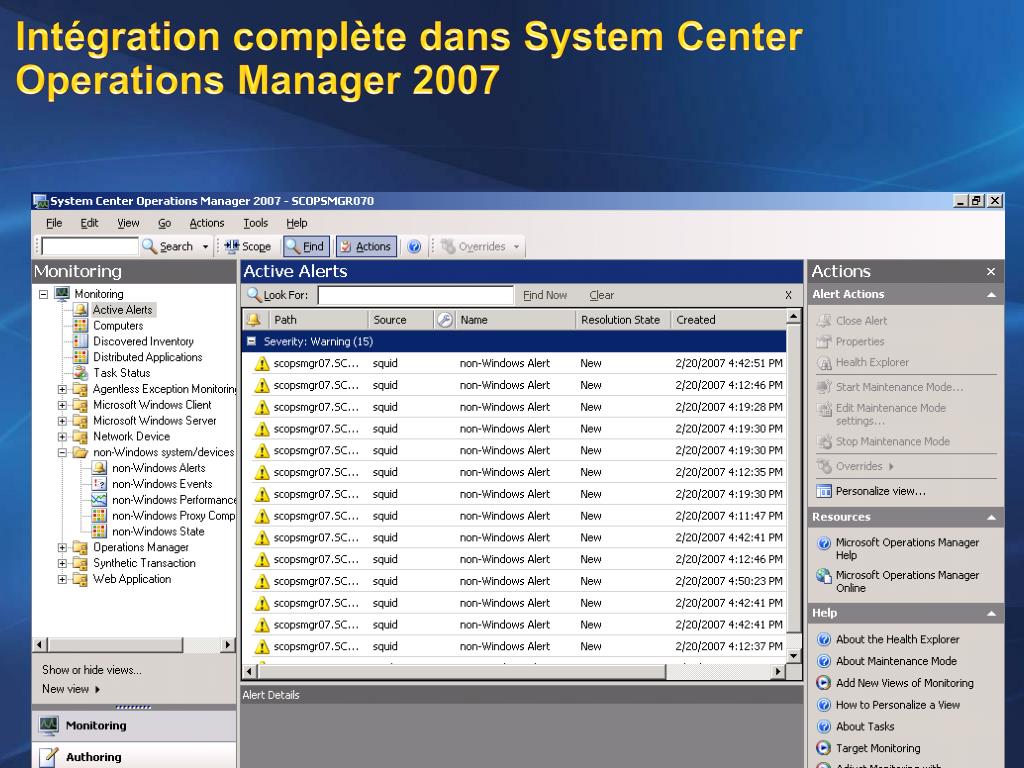Collapse the Help section in Actions pane
The image size is (1024, 768).
pyautogui.click(x=991, y=613)
